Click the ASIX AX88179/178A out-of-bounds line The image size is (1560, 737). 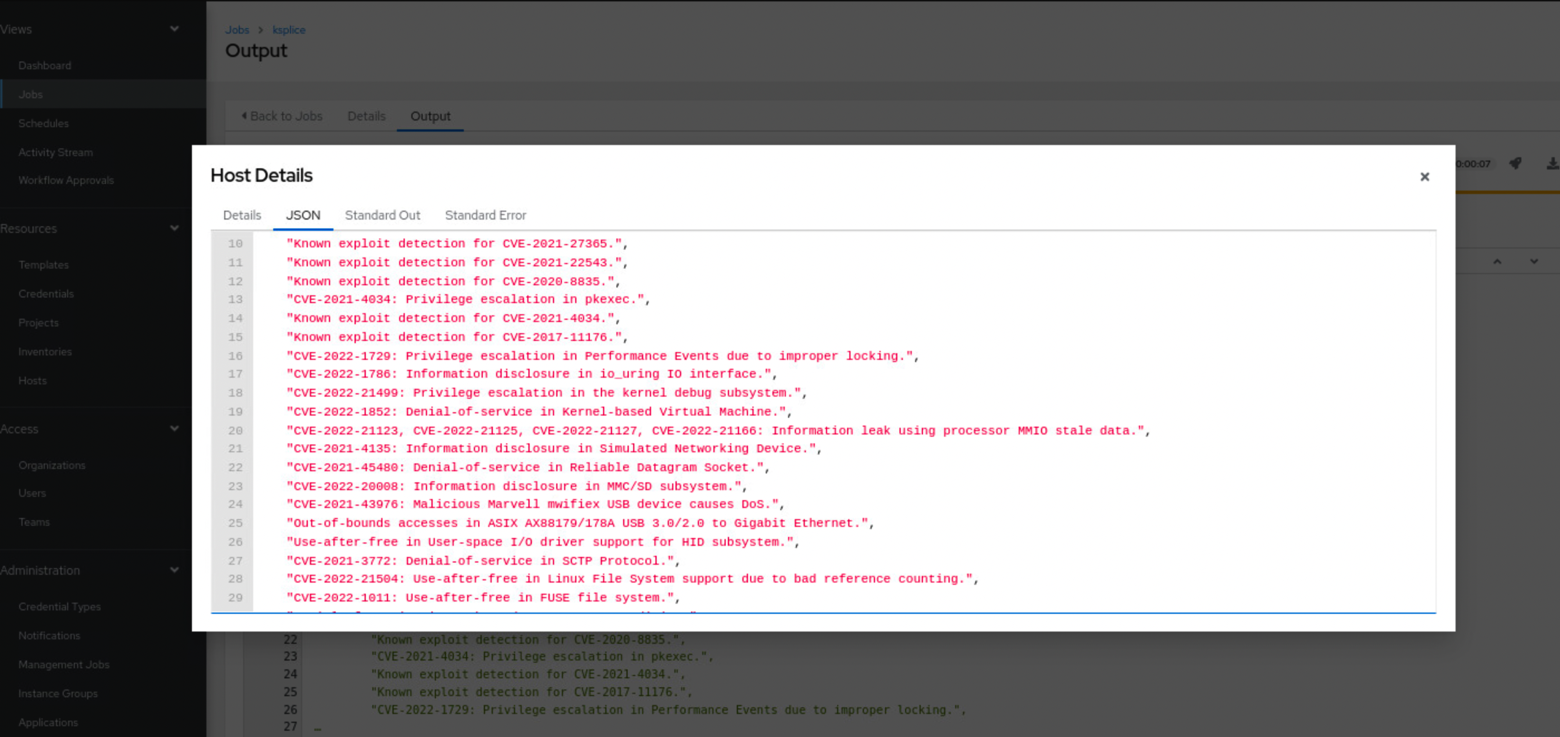[581, 524]
